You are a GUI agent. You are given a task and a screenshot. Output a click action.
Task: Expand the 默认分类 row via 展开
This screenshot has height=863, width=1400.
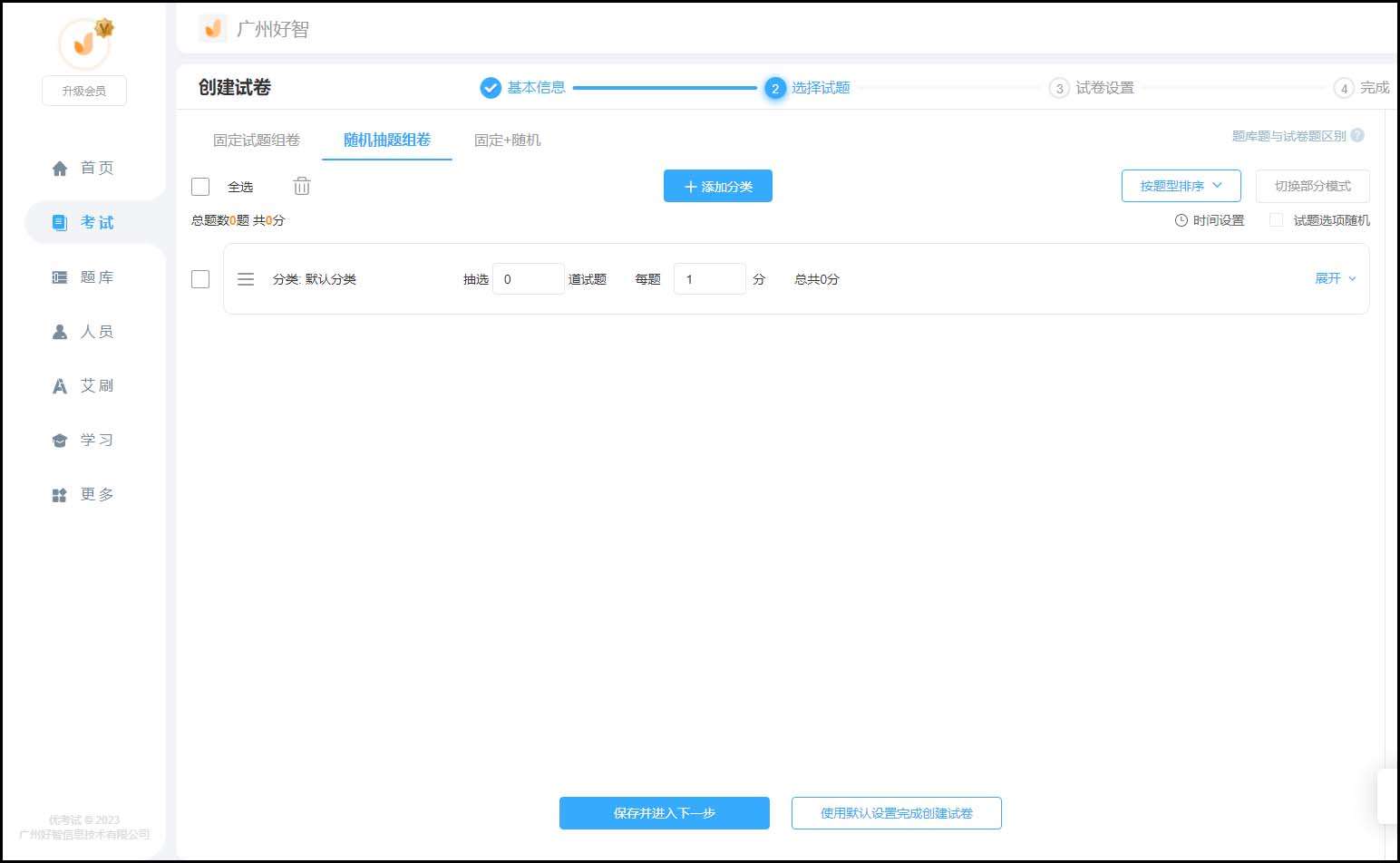pyautogui.click(x=1335, y=278)
